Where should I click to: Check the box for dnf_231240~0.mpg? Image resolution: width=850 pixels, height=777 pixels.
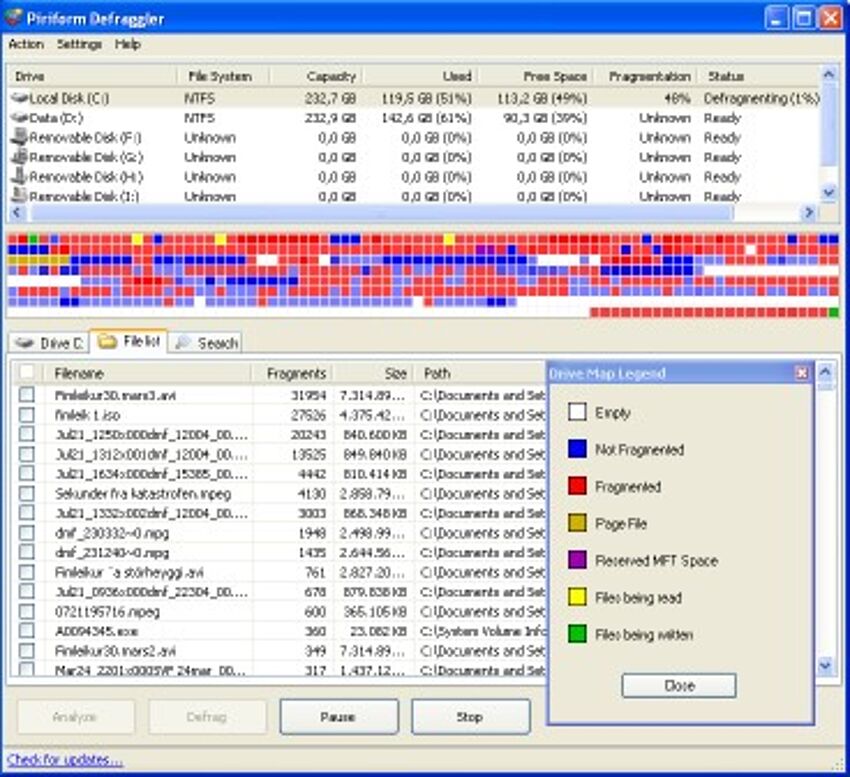tap(27, 553)
